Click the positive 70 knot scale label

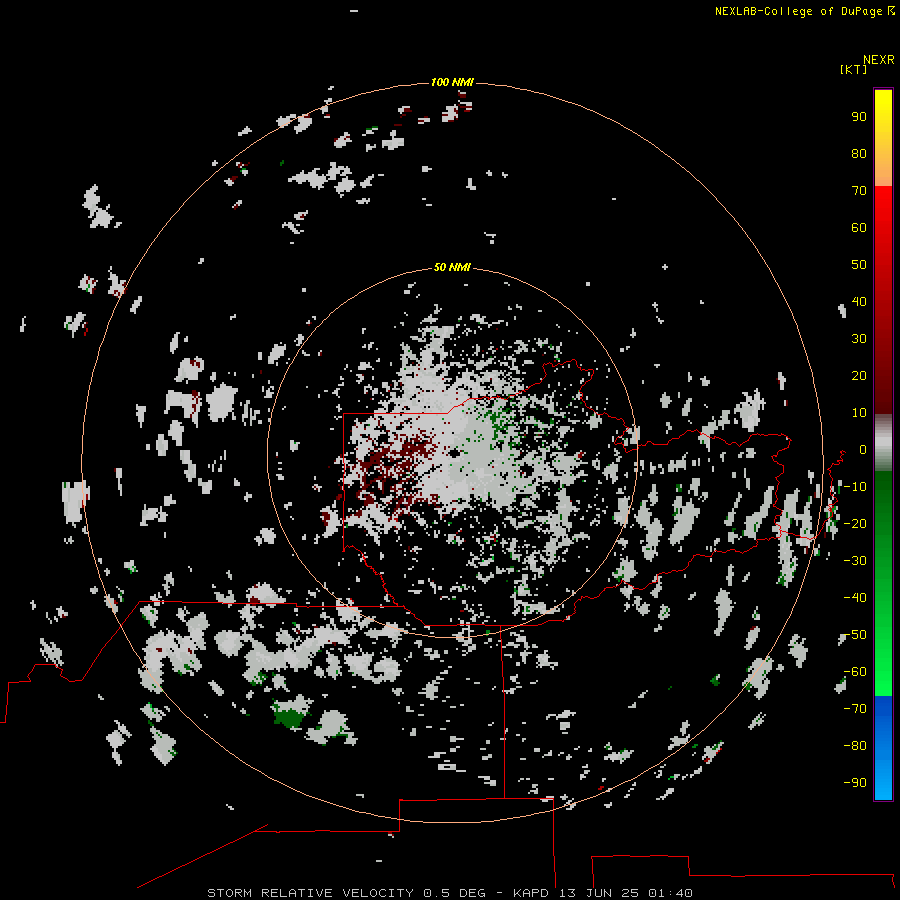[859, 191]
